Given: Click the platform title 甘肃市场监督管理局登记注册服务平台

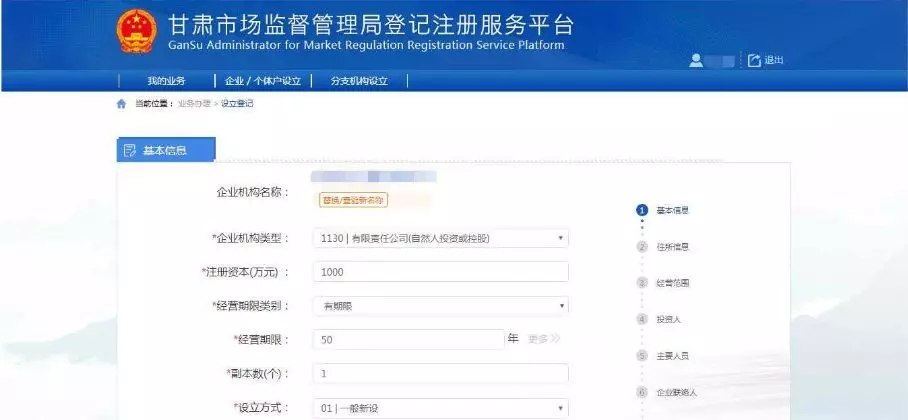Looking at the screenshot, I should 371,25.
